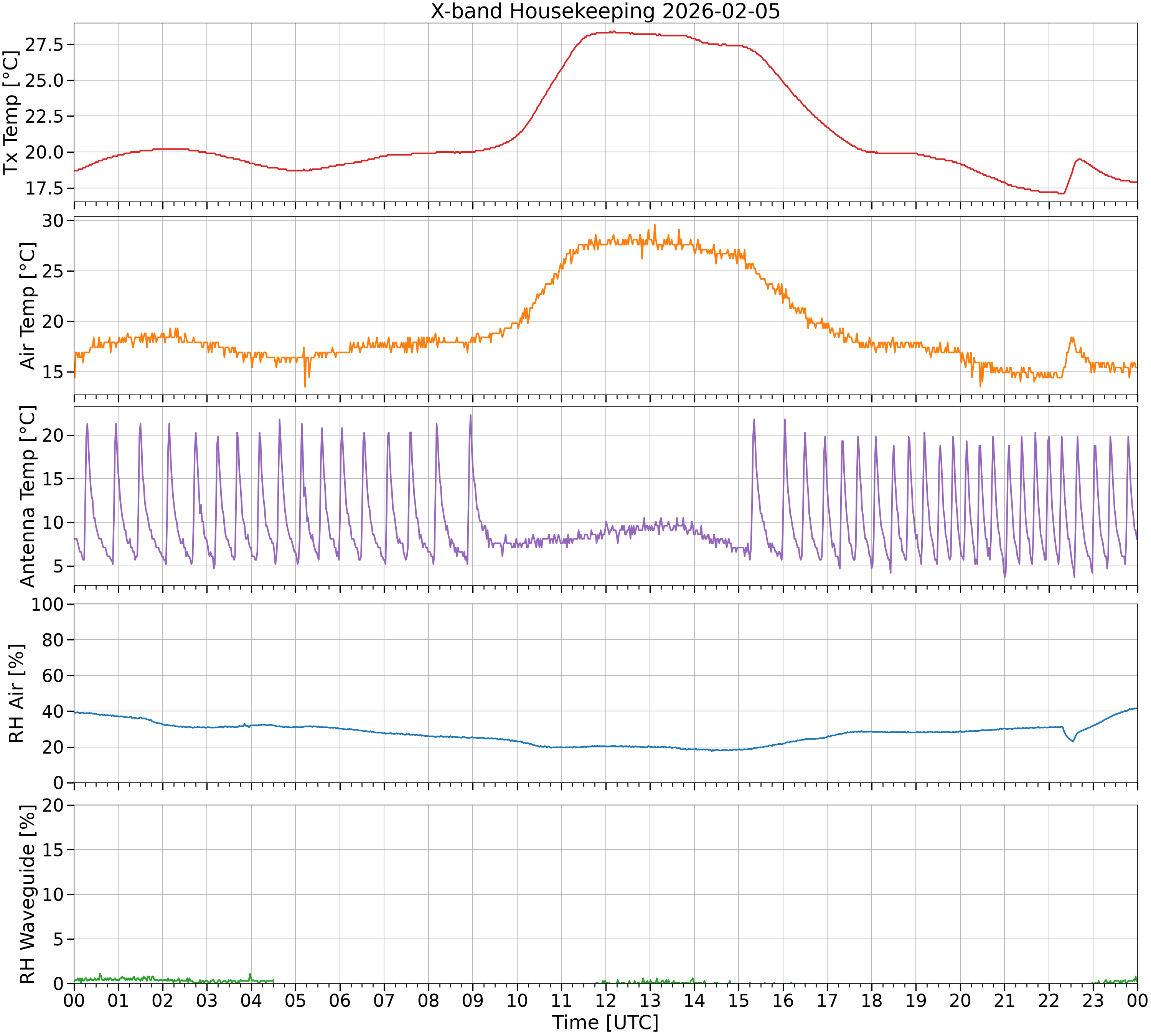Click the blue RH Air dip after 22 UTC
1151x1036 pixels.
click(1072, 740)
